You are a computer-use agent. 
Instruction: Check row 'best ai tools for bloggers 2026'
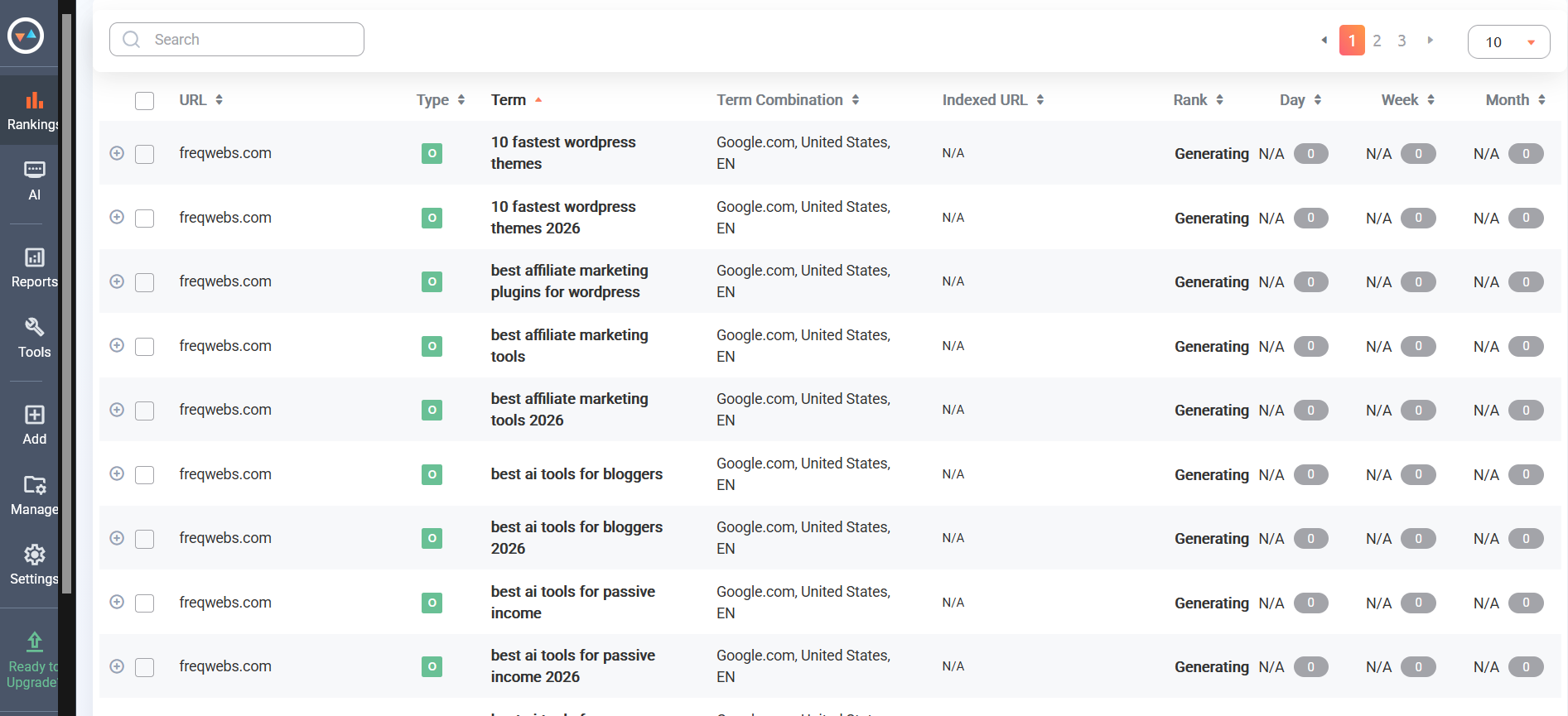(x=145, y=539)
